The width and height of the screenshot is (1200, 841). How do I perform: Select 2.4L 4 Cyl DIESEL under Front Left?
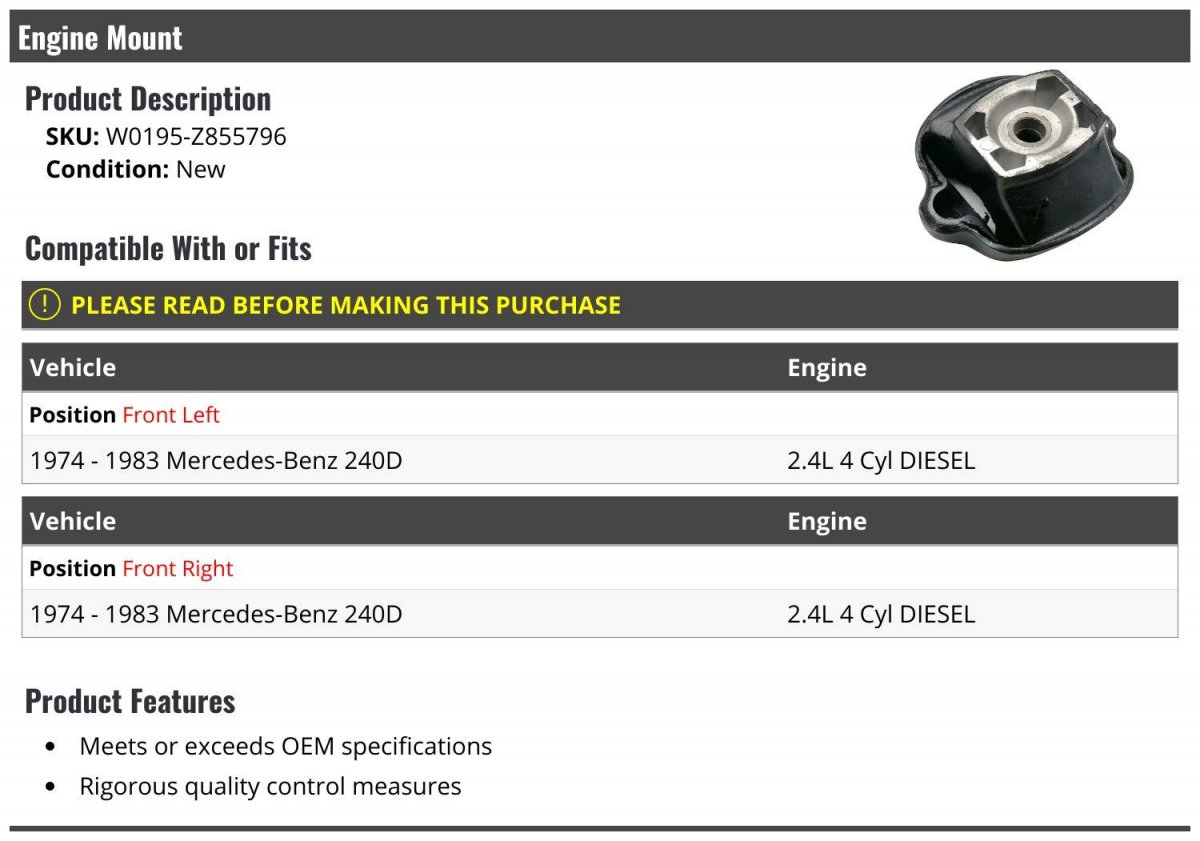point(881,461)
